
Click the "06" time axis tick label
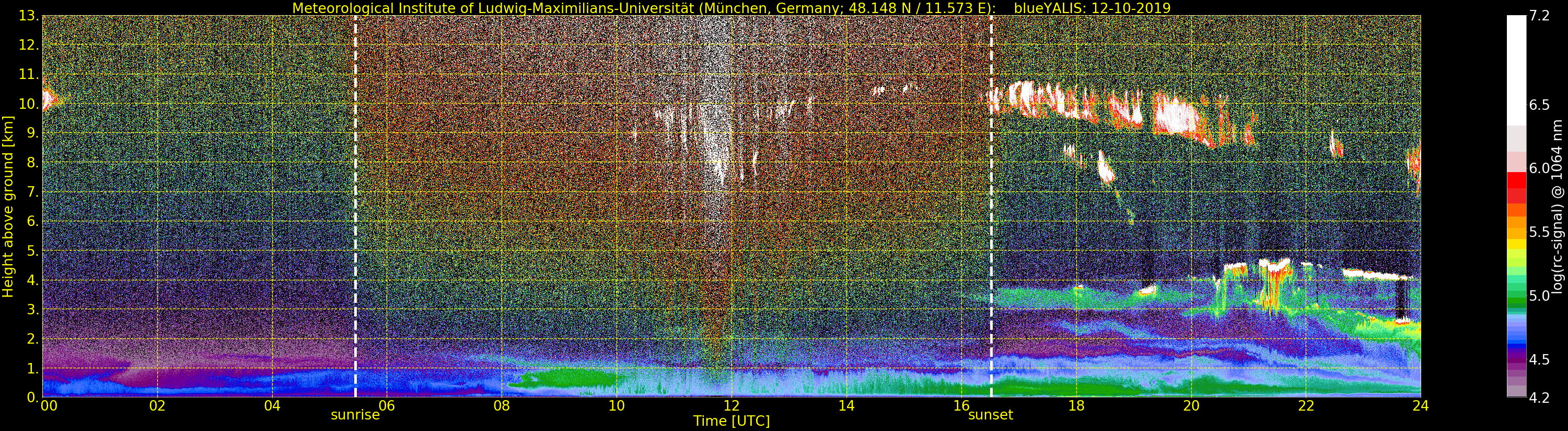[387, 406]
